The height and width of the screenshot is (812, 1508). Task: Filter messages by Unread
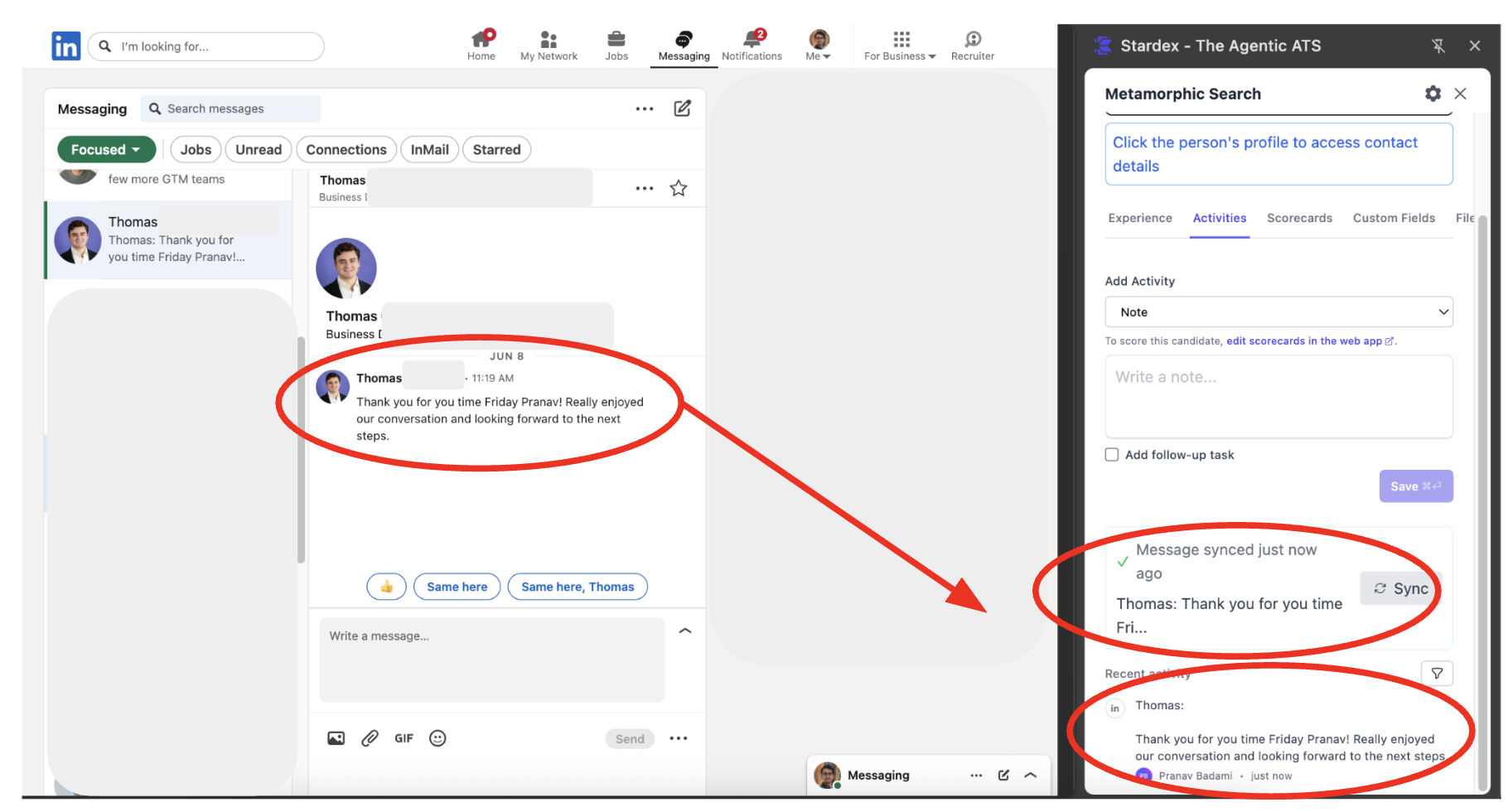259,150
